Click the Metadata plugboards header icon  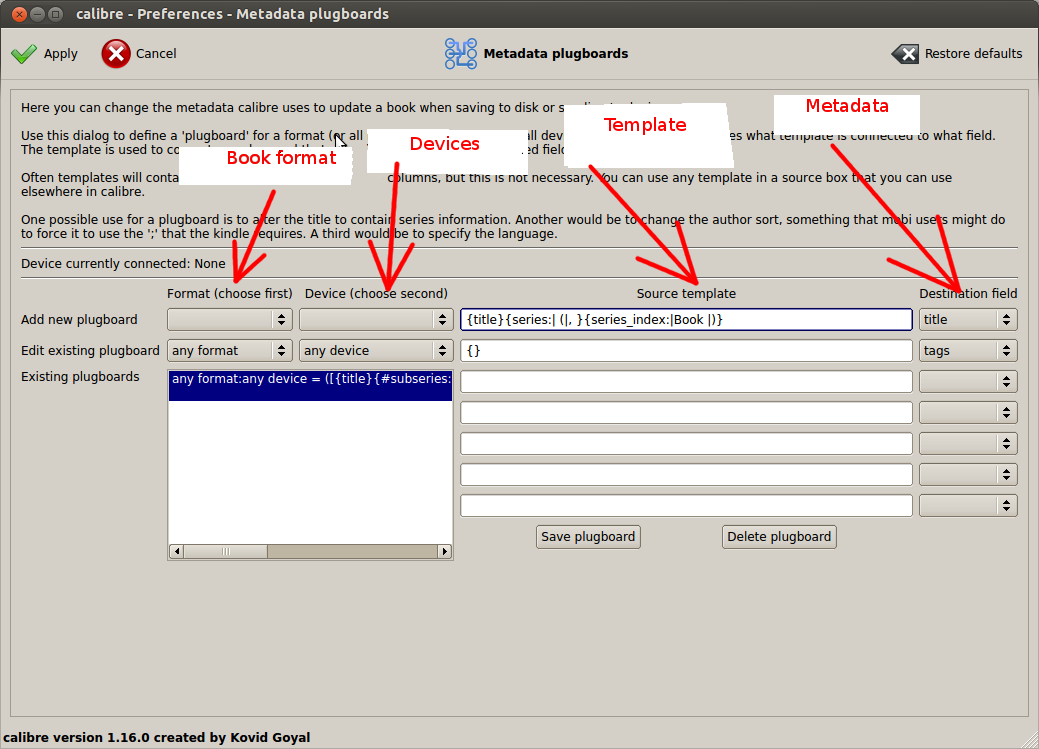pyautogui.click(x=461, y=54)
